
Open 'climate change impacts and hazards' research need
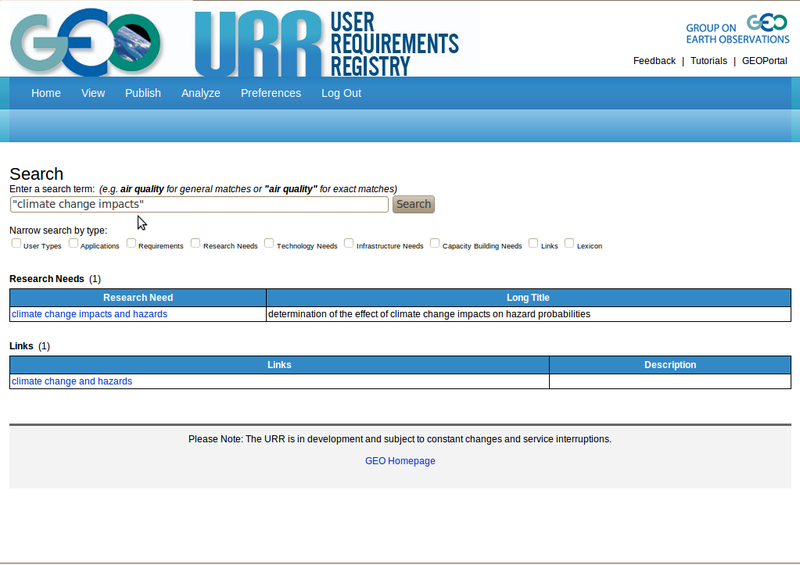90,314
